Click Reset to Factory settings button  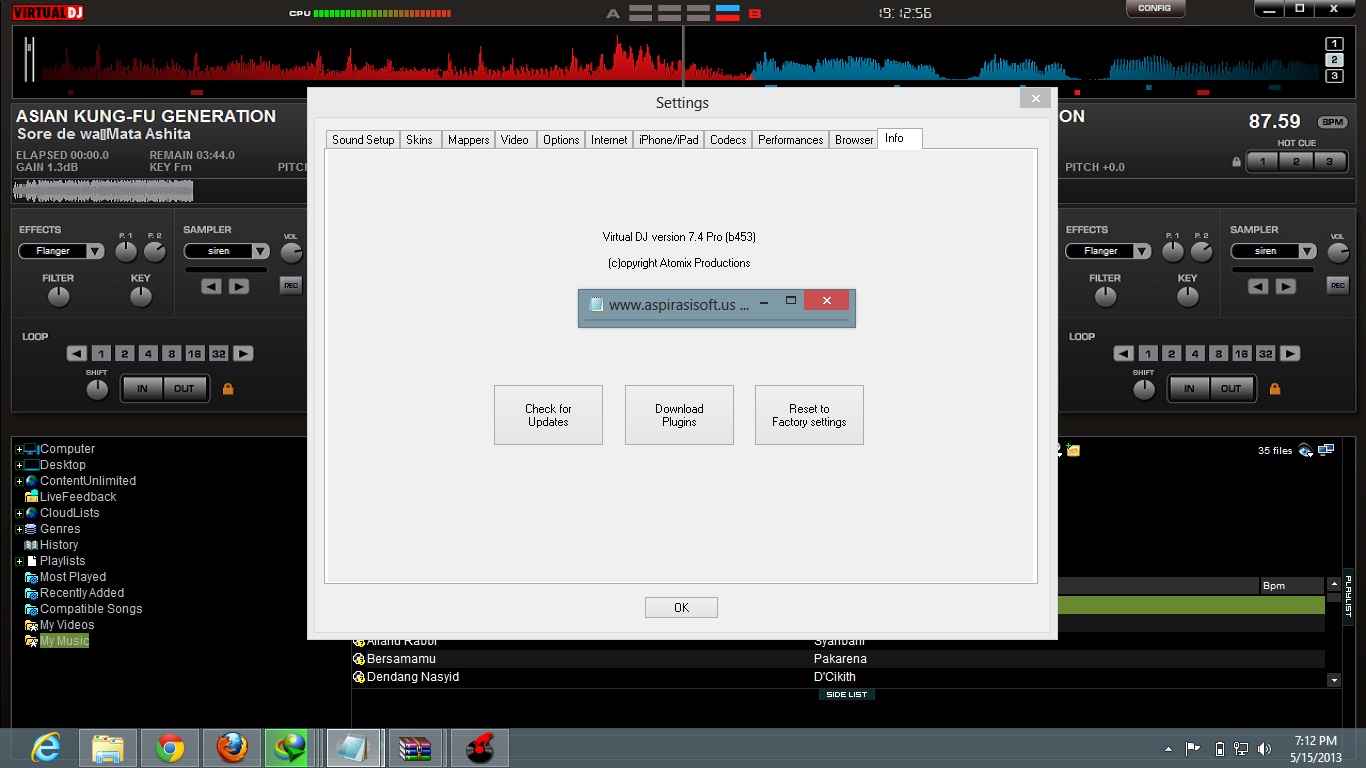[809, 415]
